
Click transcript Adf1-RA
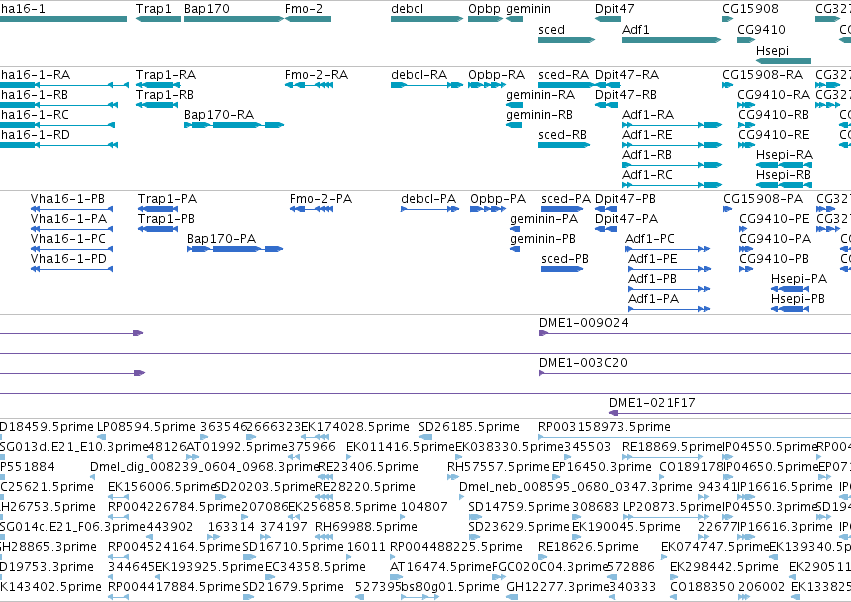[x=672, y=125]
